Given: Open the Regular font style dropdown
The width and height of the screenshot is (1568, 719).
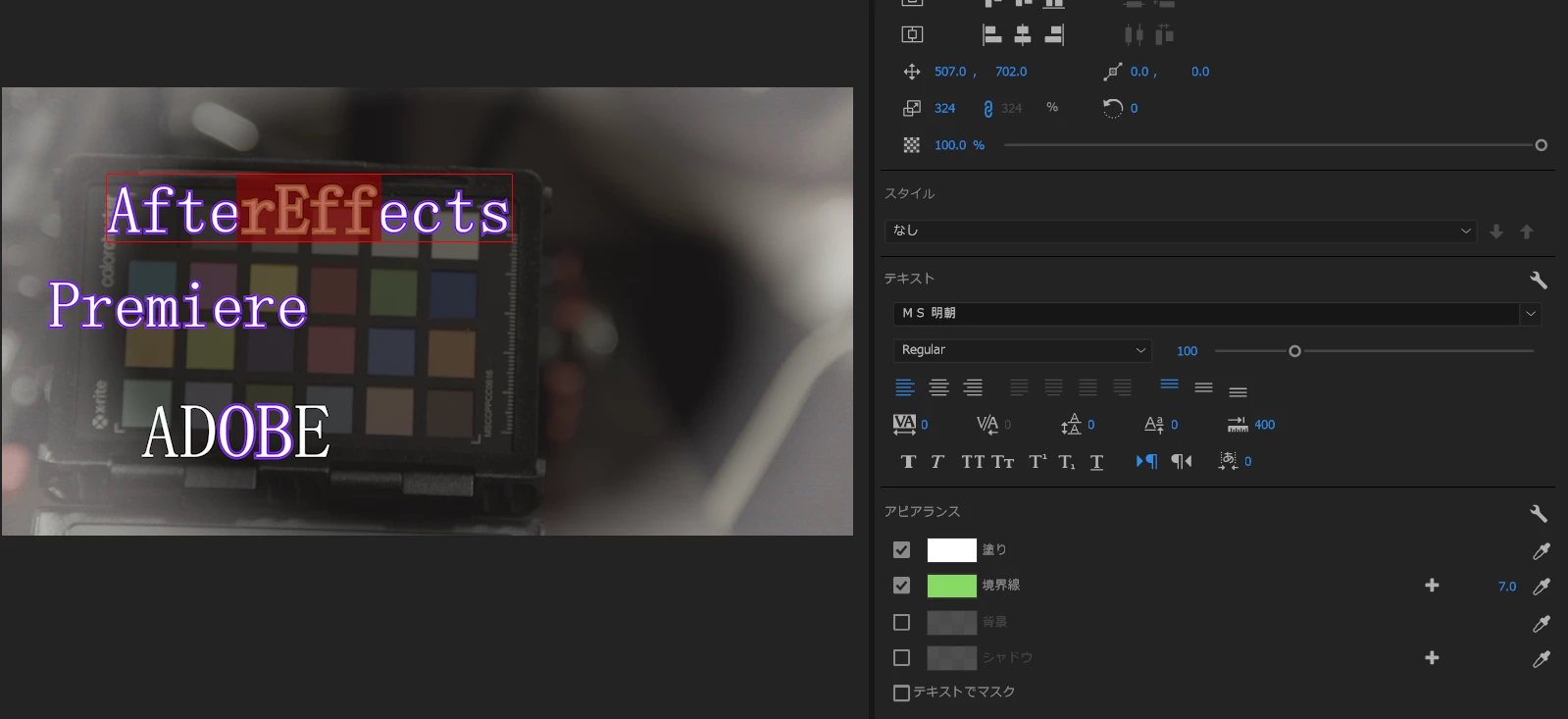Looking at the screenshot, I should 1022,350.
